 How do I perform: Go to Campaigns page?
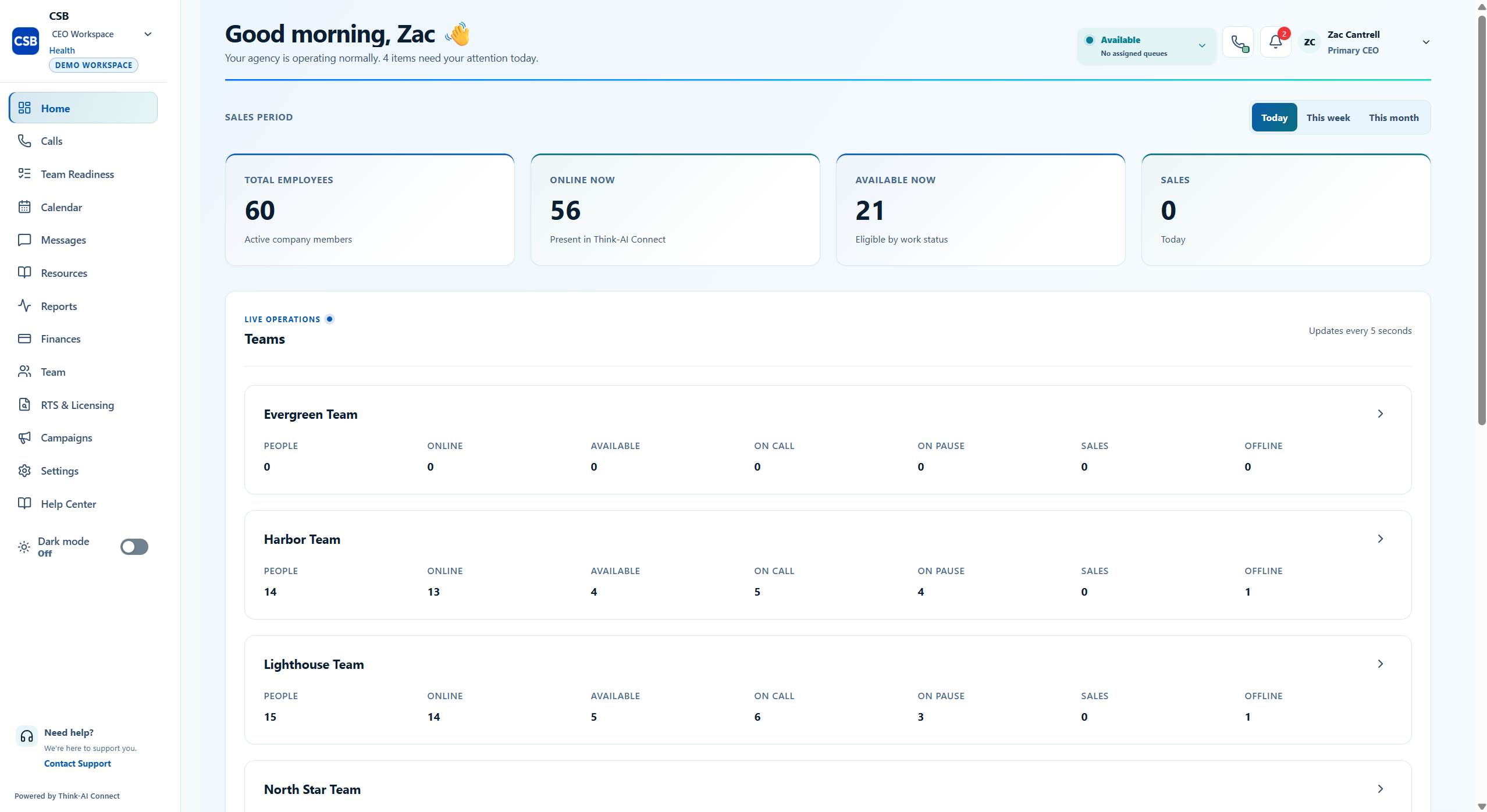click(83, 437)
